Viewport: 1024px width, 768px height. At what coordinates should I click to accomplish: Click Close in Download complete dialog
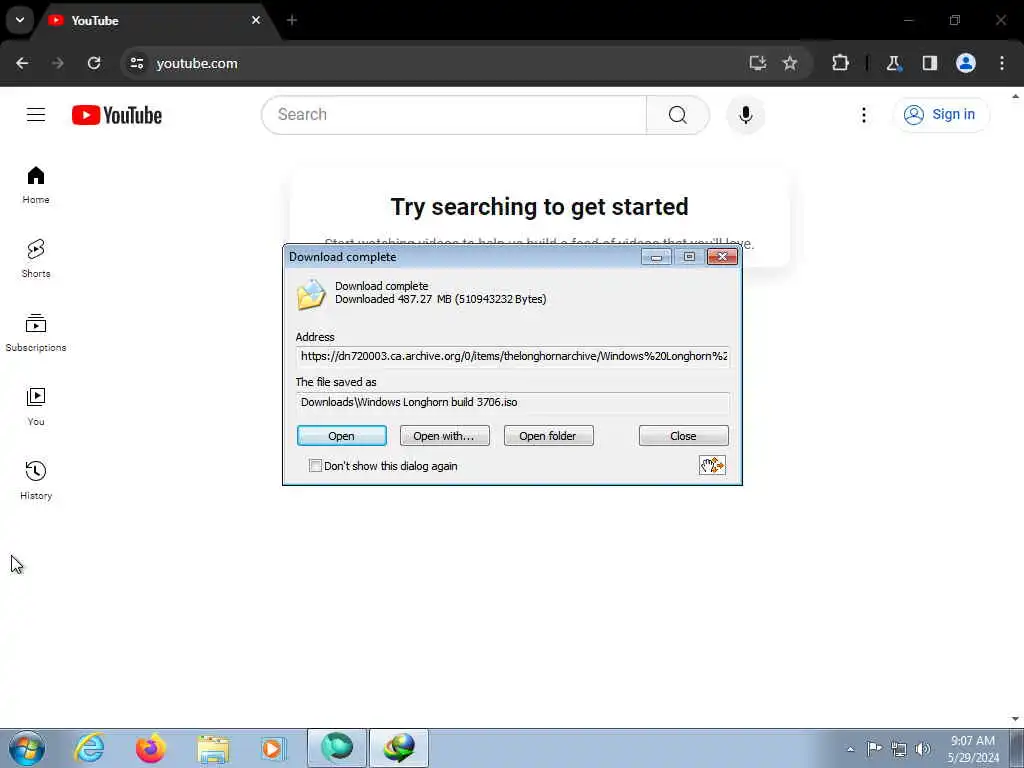pyautogui.click(x=683, y=436)
